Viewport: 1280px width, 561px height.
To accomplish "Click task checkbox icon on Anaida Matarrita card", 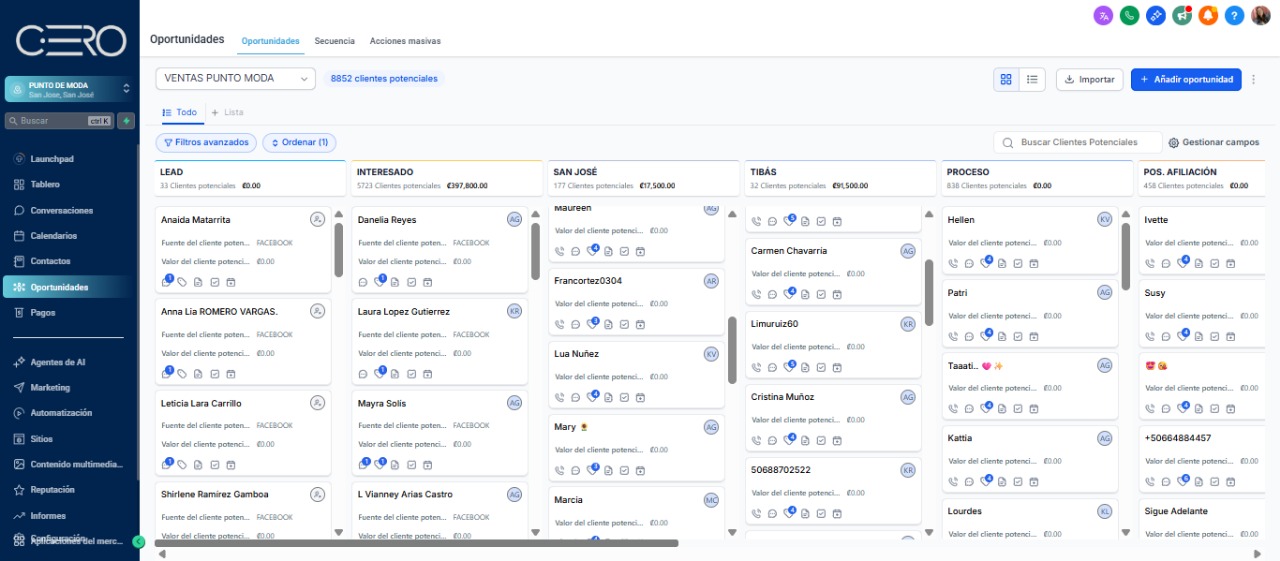I will click(x=214, y=283).
